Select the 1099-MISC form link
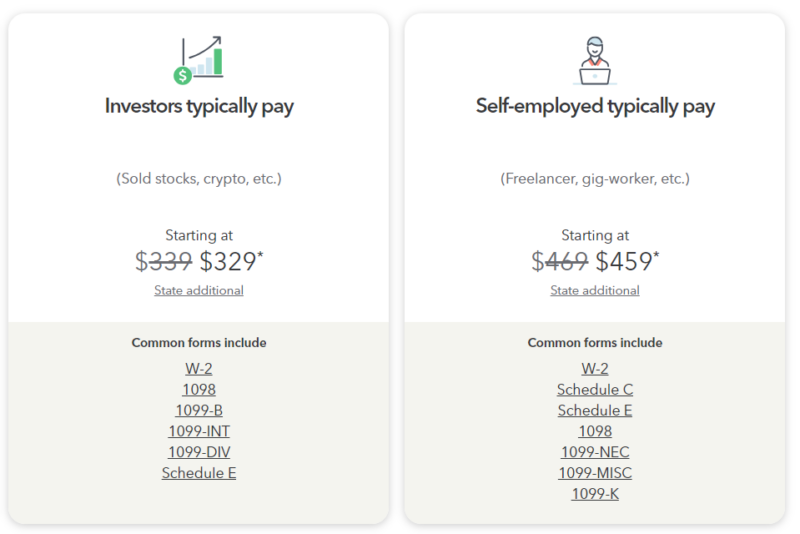The image size is (800, 534). pyautogui.click(x=595, y=473)
